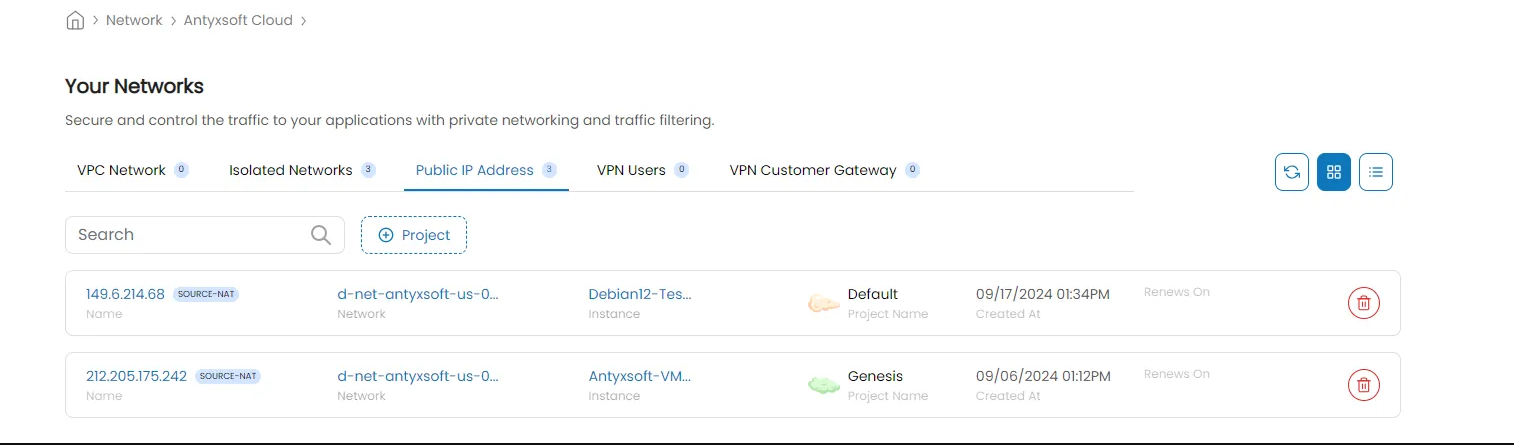Click the Default project cloud icon
Viewport: 1514px width, 445px height.
coord(823,303)
